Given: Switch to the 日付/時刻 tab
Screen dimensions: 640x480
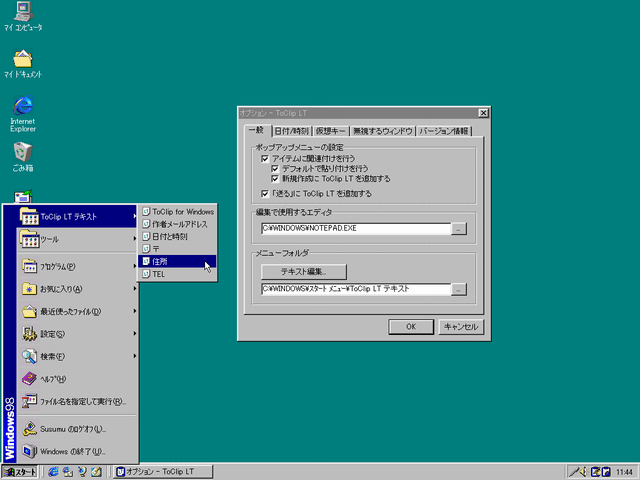Looking at the screenshot, I should [290, 131].
